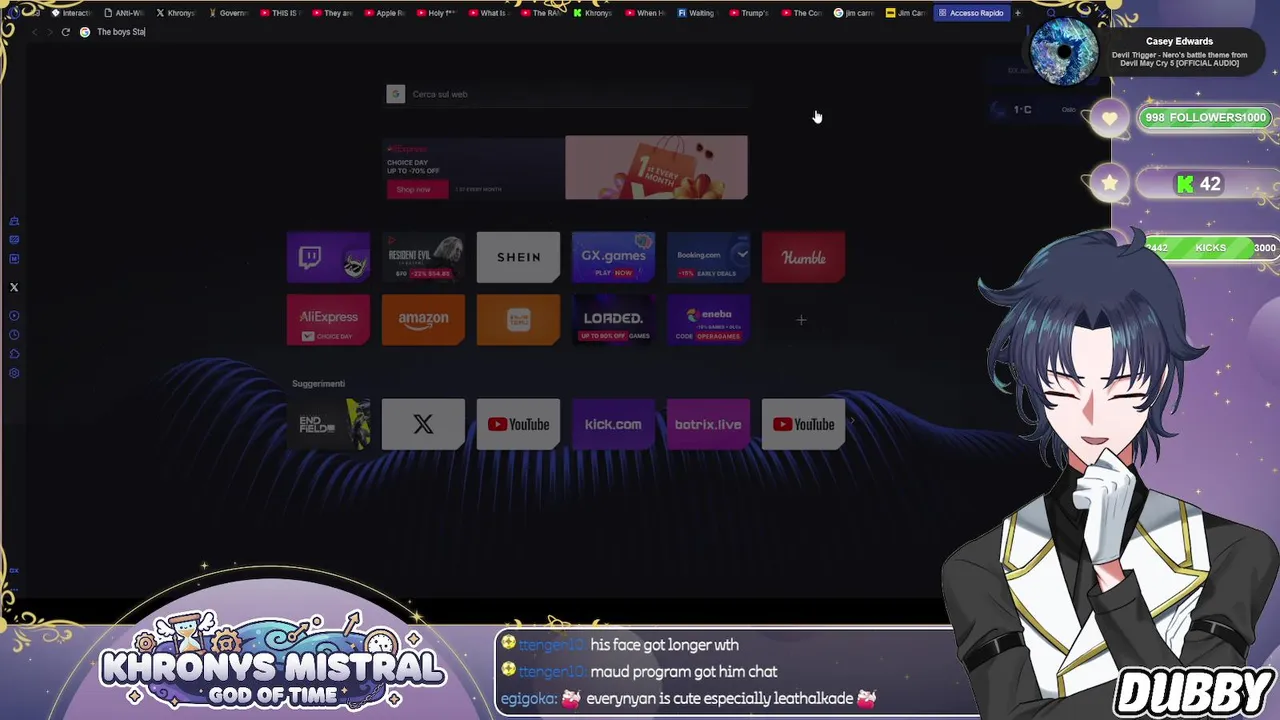Open GX Cleaner icon in sidebar
The width and height of the screenshot is (1280, 720).
(14, 221)
